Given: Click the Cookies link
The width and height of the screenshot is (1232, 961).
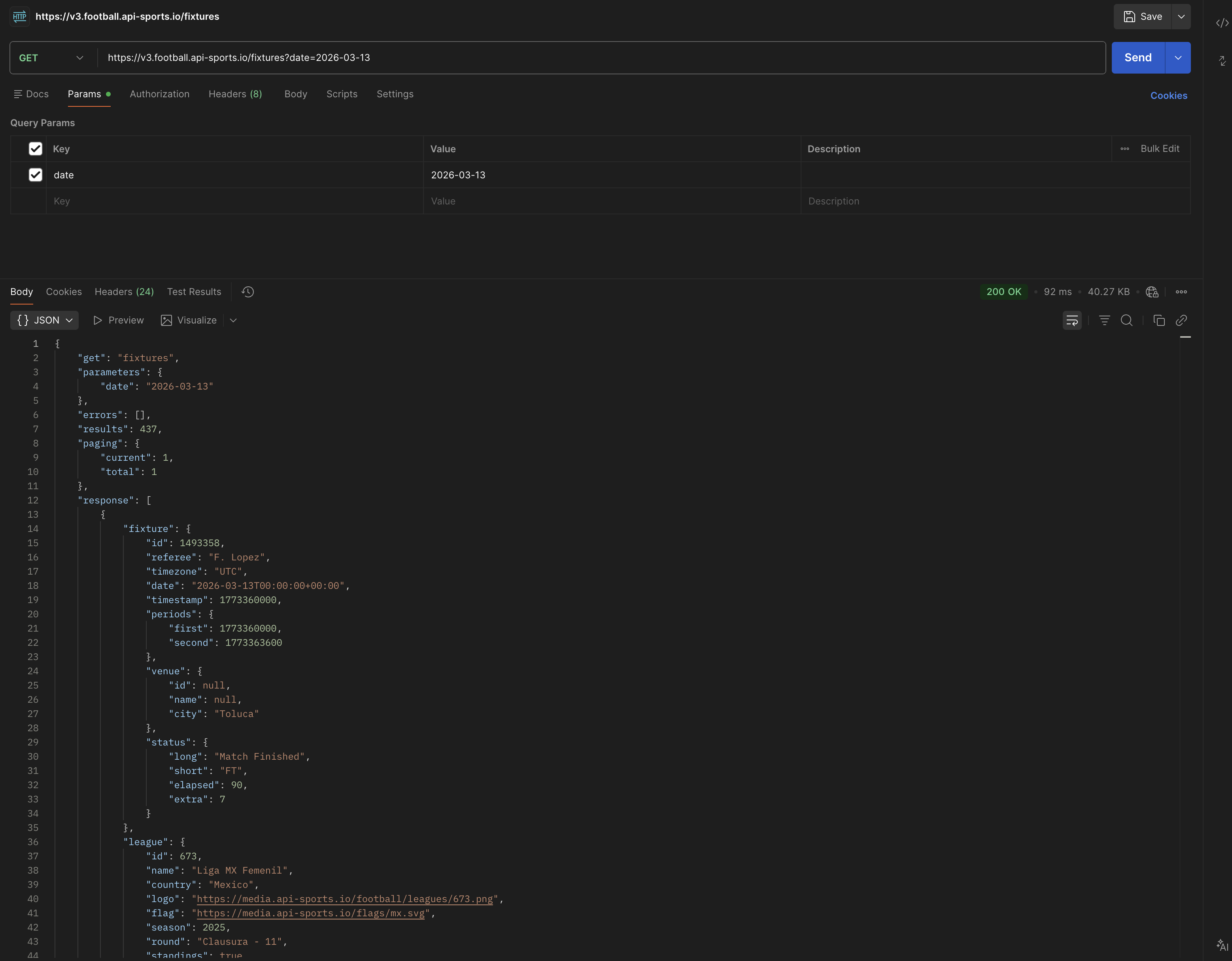Looking at the screenshot, I should pyautogui.click(x=1168, y=96).
